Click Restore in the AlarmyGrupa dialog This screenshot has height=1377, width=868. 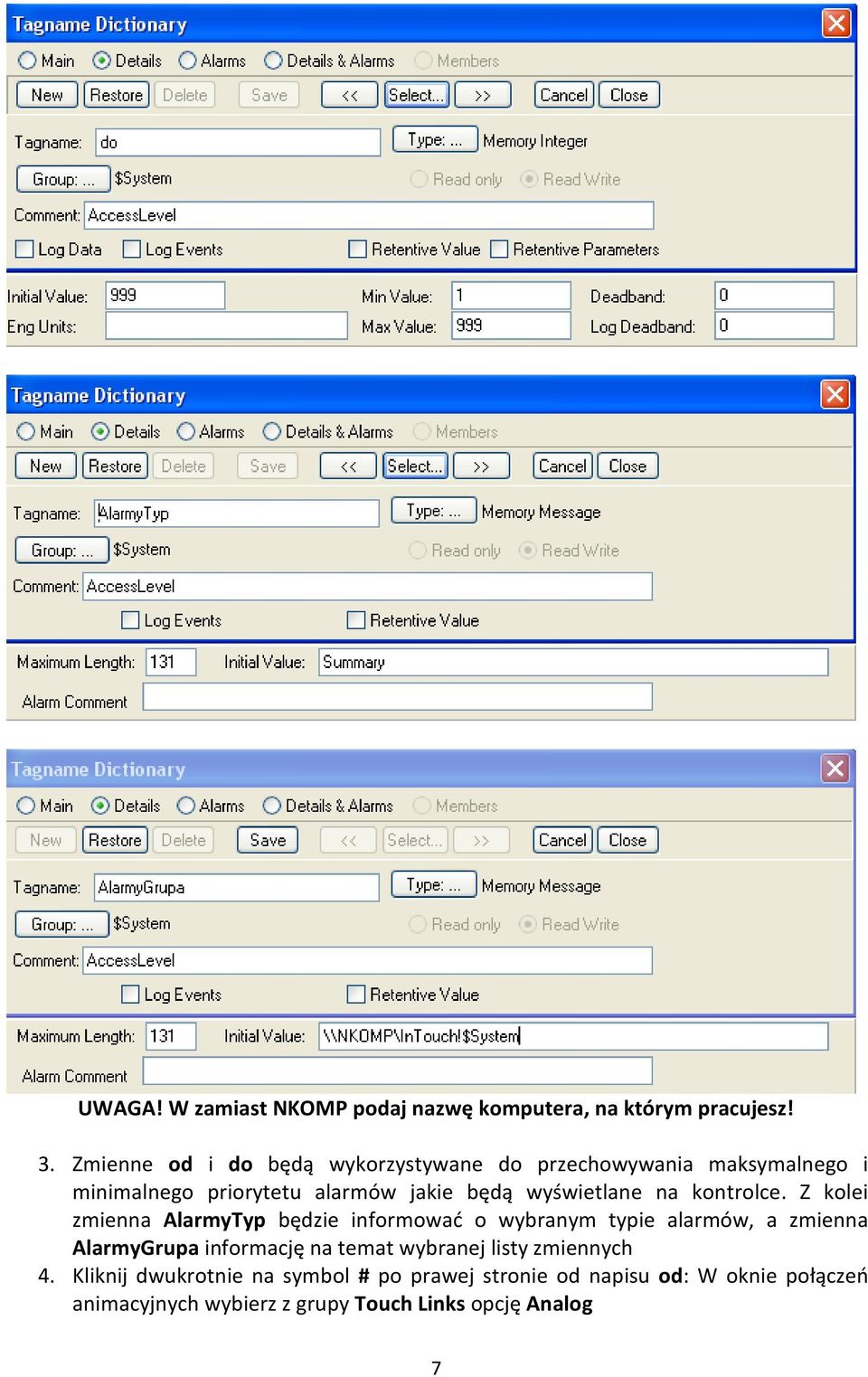[x=115, y=840]
